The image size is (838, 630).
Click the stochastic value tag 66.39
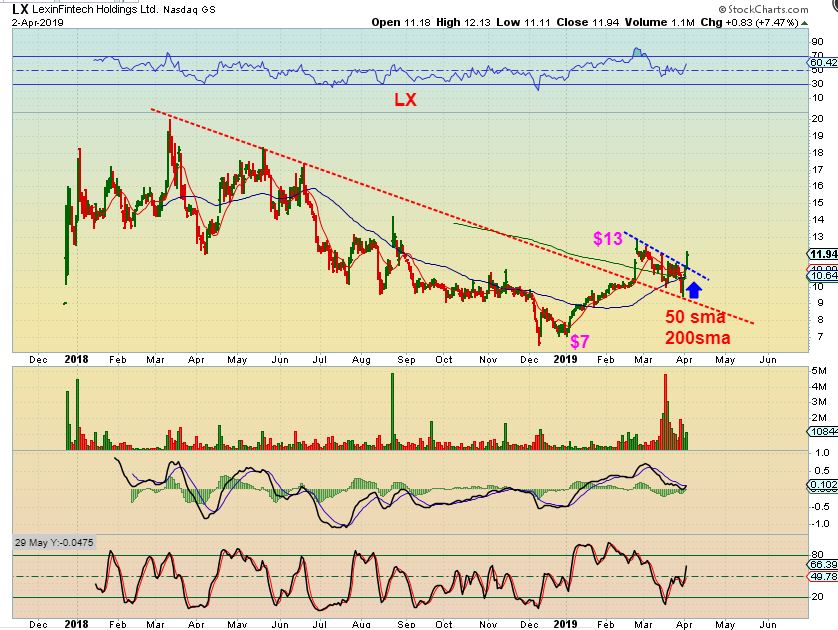tap(824, 565)
